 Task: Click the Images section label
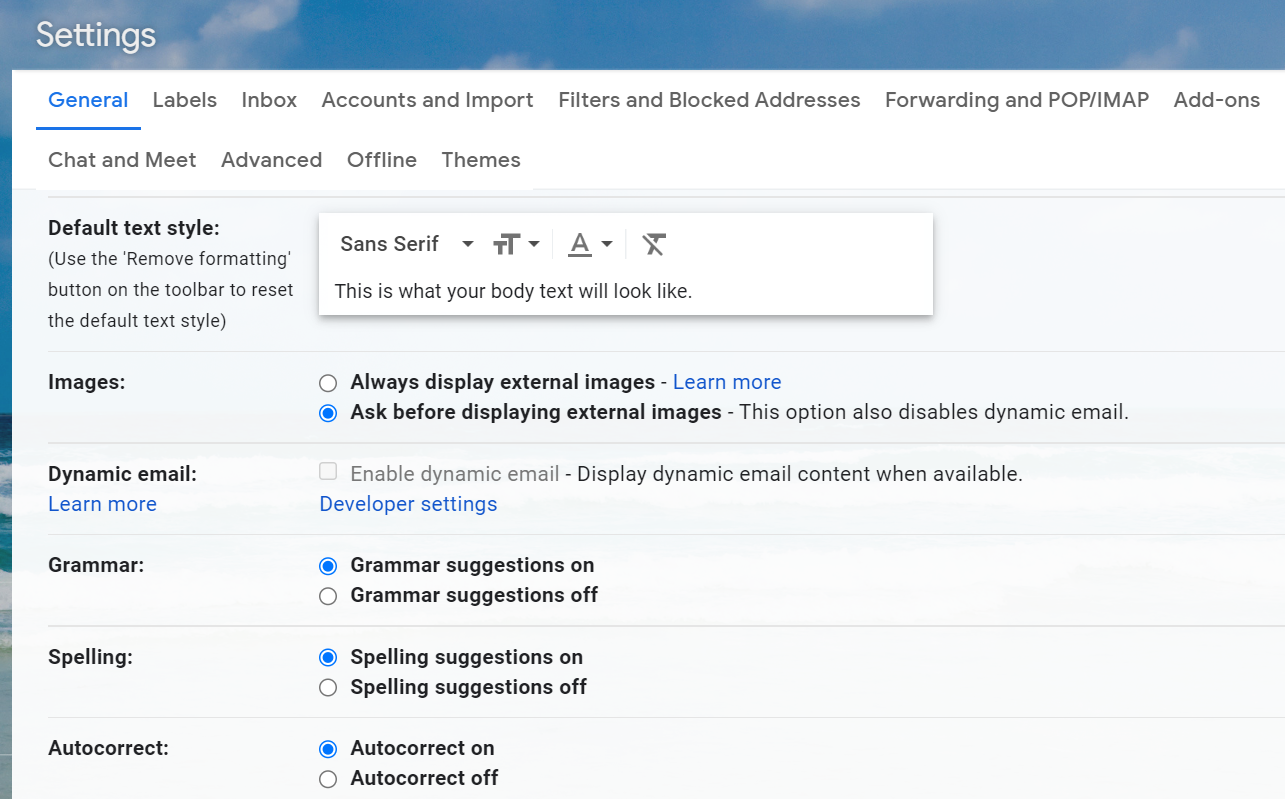point(86,382)
